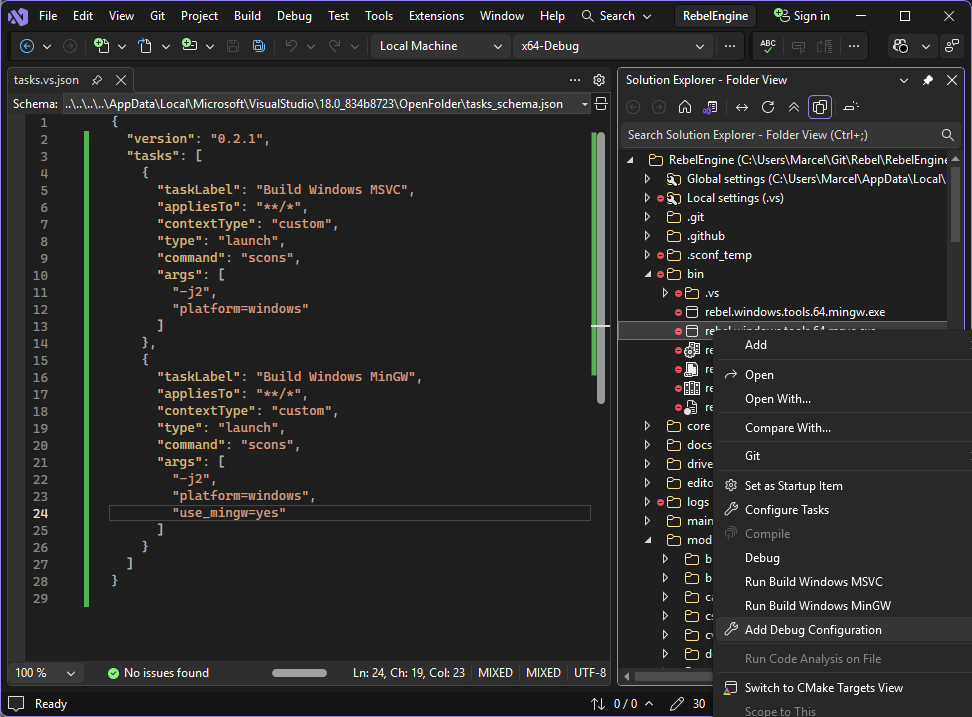Image resolution: width=972 pixels, height=717 pixels.
Task: Click the Search button in title bar
Action: [x=616, y=16]
